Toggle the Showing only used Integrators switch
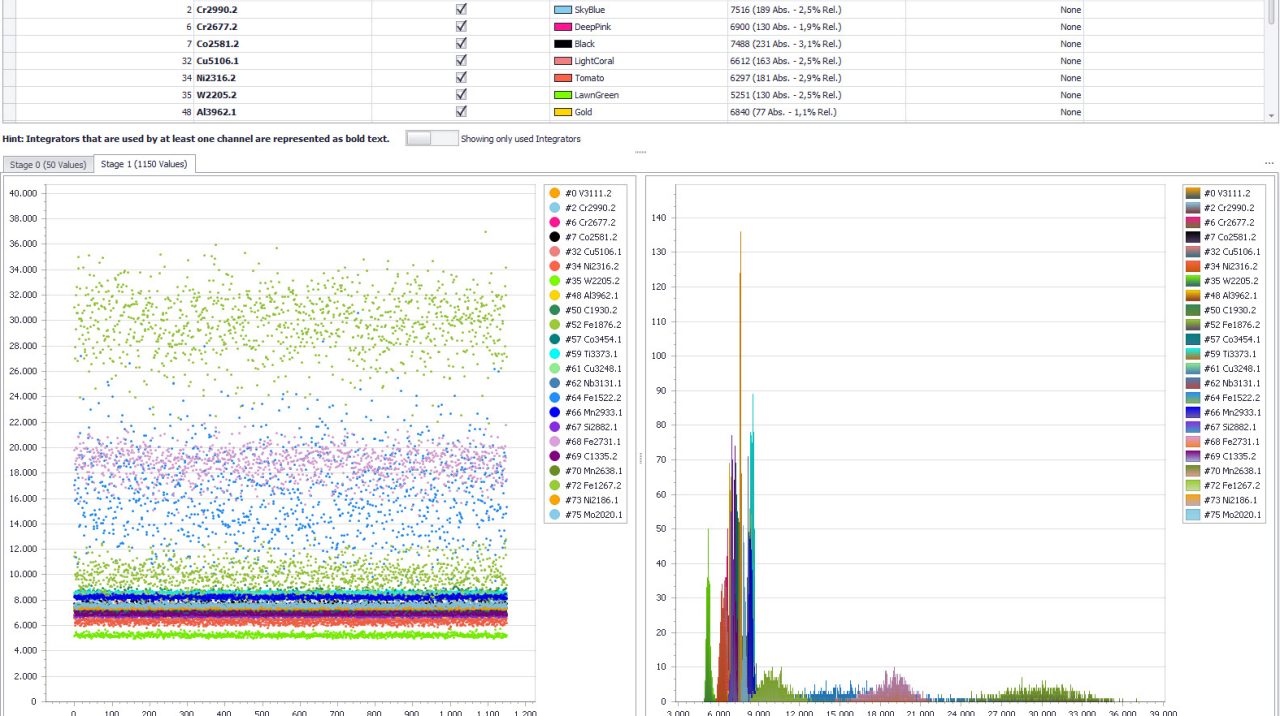This screenshot has width=1280, height=716. (x=431, y=139)
